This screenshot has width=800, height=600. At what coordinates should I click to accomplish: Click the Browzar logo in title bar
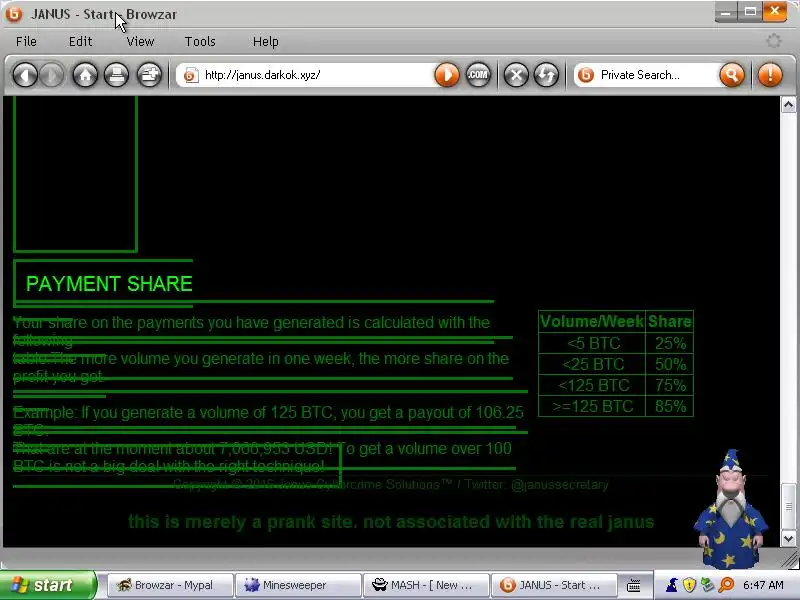coord(14,14)
